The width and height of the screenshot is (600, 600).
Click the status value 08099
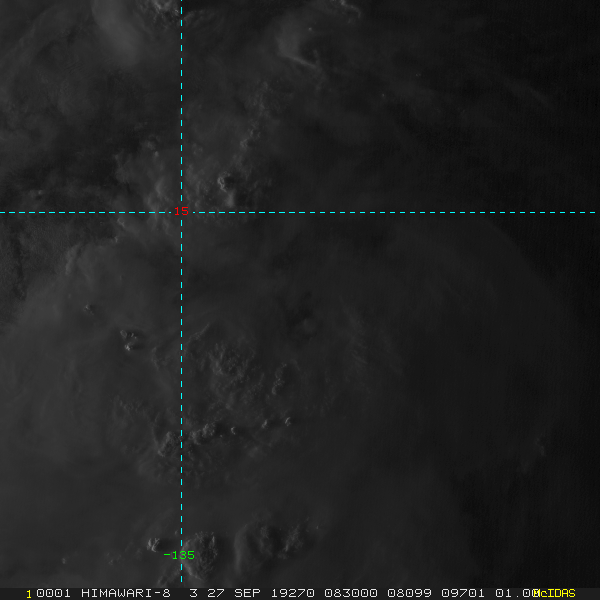tap(409, 593)
